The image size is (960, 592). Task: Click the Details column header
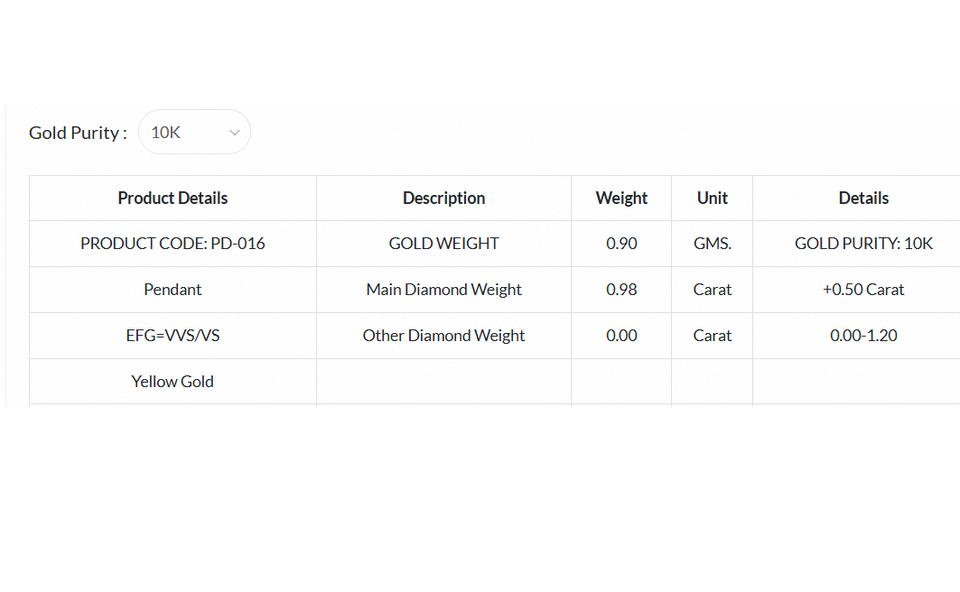pyautogui.click(x=863, y=198)
